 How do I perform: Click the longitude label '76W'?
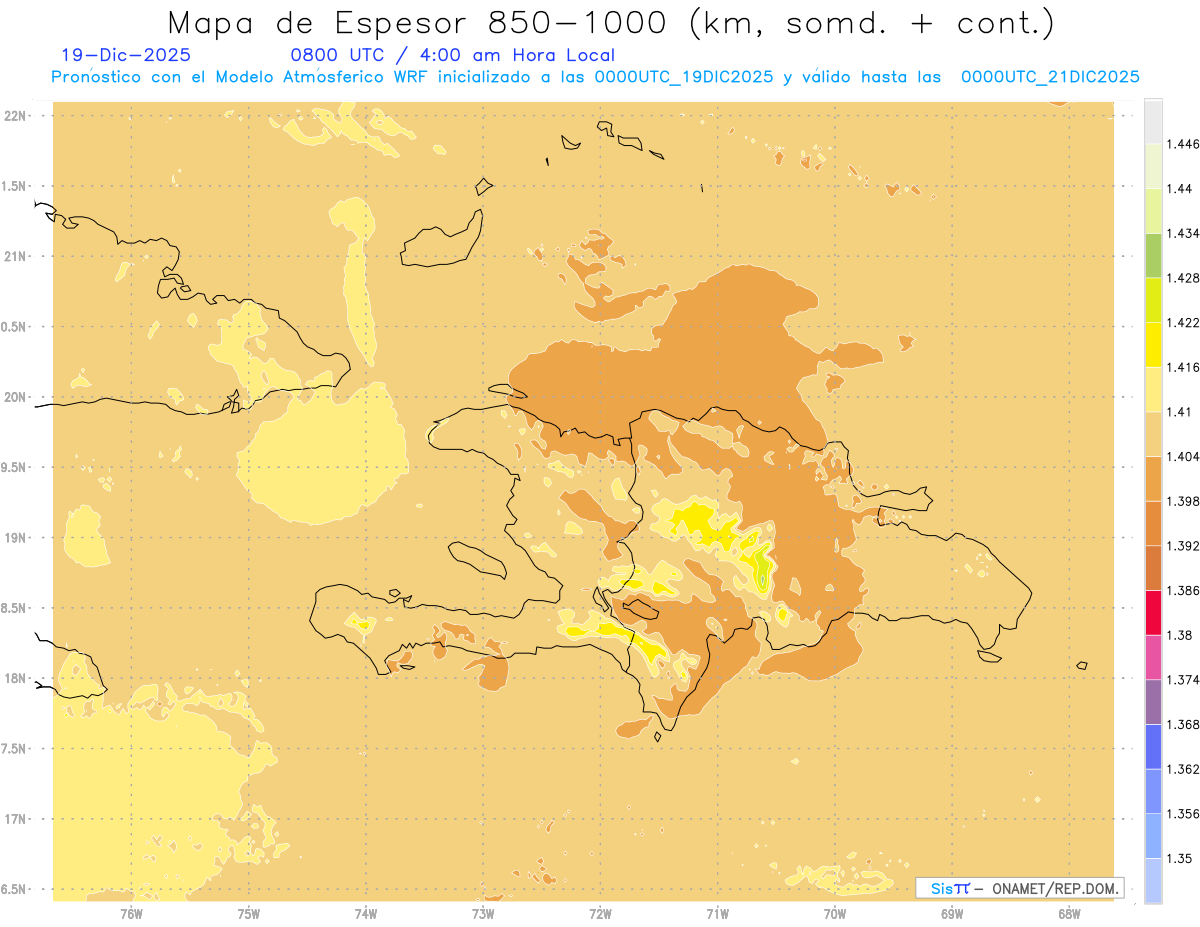click(131, 913)
